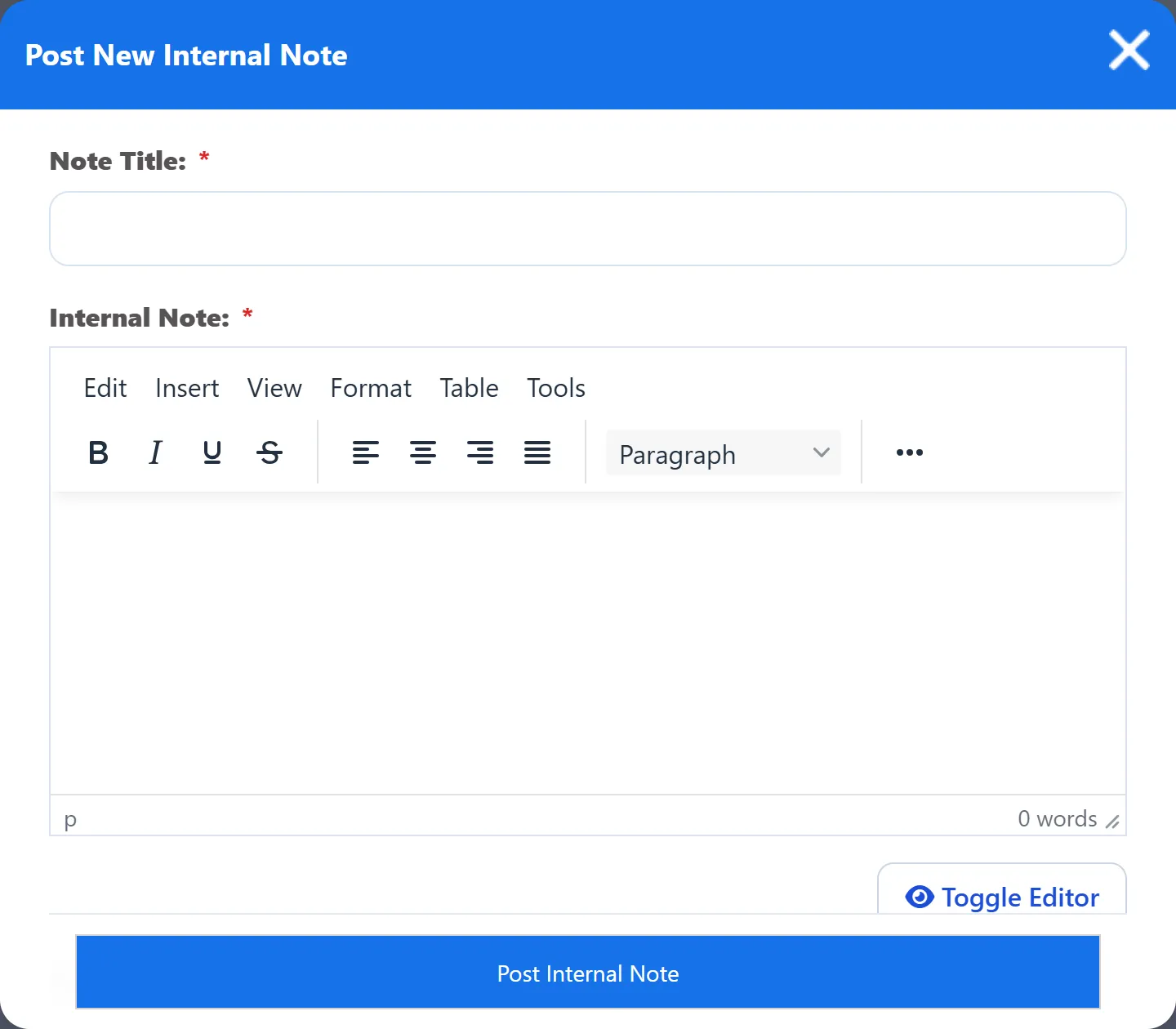
Task: Submit with Post Internal Note button
Action: pos(588,973)
